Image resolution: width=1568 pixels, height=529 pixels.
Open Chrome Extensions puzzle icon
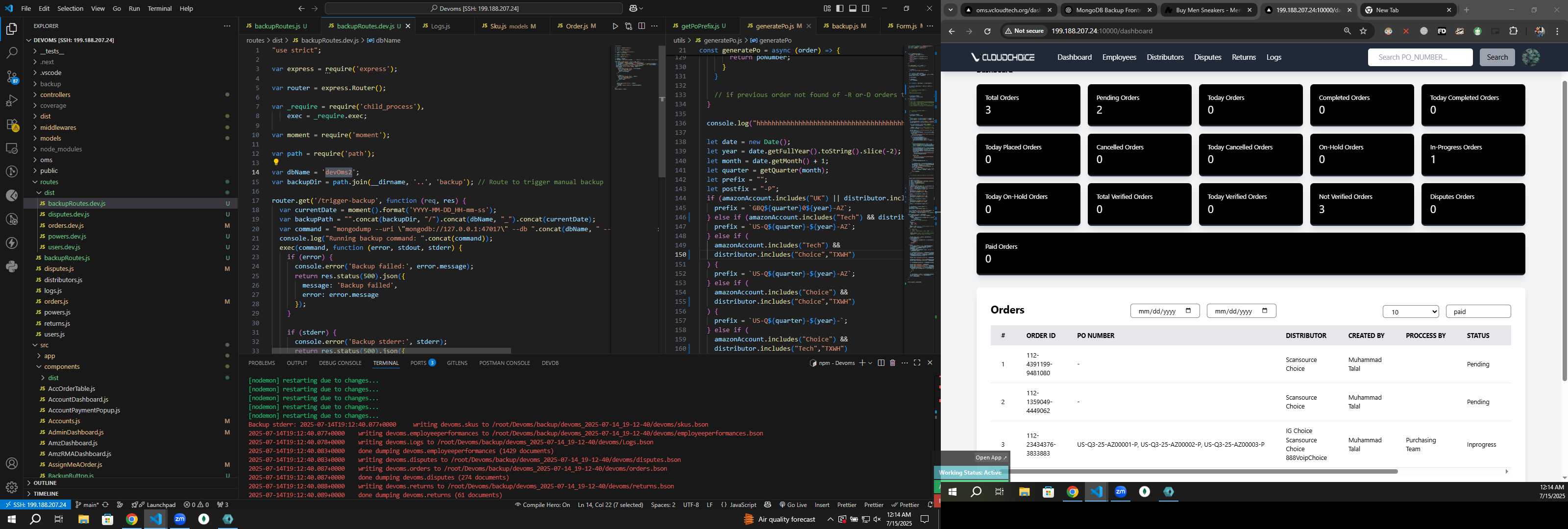click(1513, 31)
